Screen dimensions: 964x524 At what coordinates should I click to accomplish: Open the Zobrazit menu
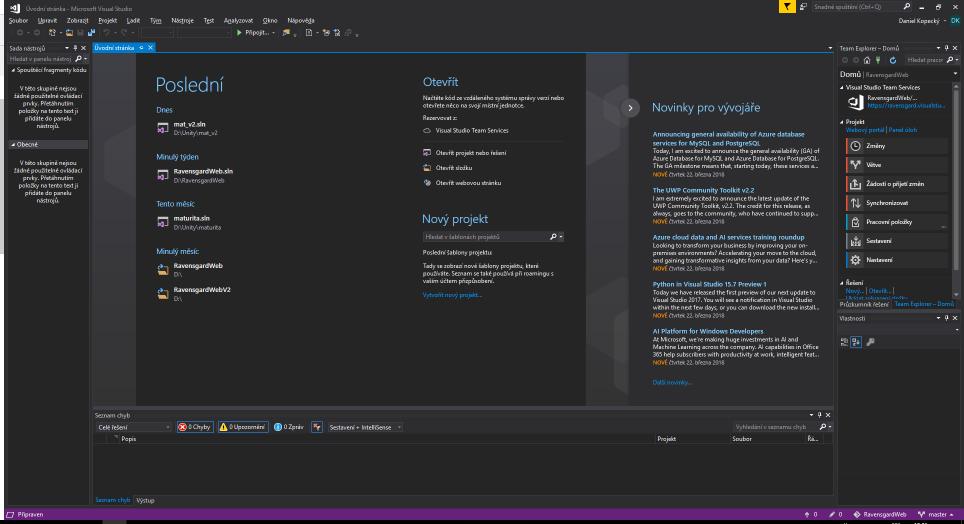(77, 20)
